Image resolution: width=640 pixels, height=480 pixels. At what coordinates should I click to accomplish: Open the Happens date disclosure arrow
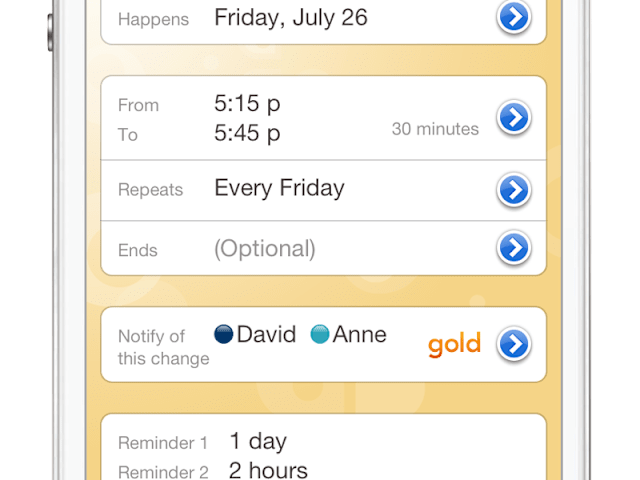(x=513, y=17)
